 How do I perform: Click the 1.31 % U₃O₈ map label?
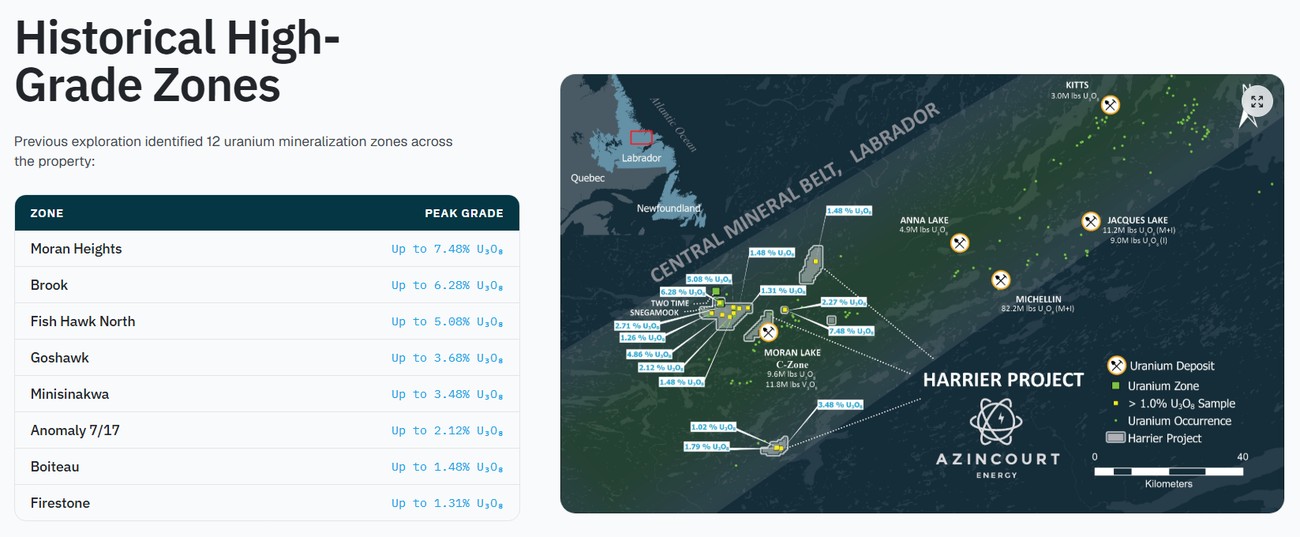(783, 290)
